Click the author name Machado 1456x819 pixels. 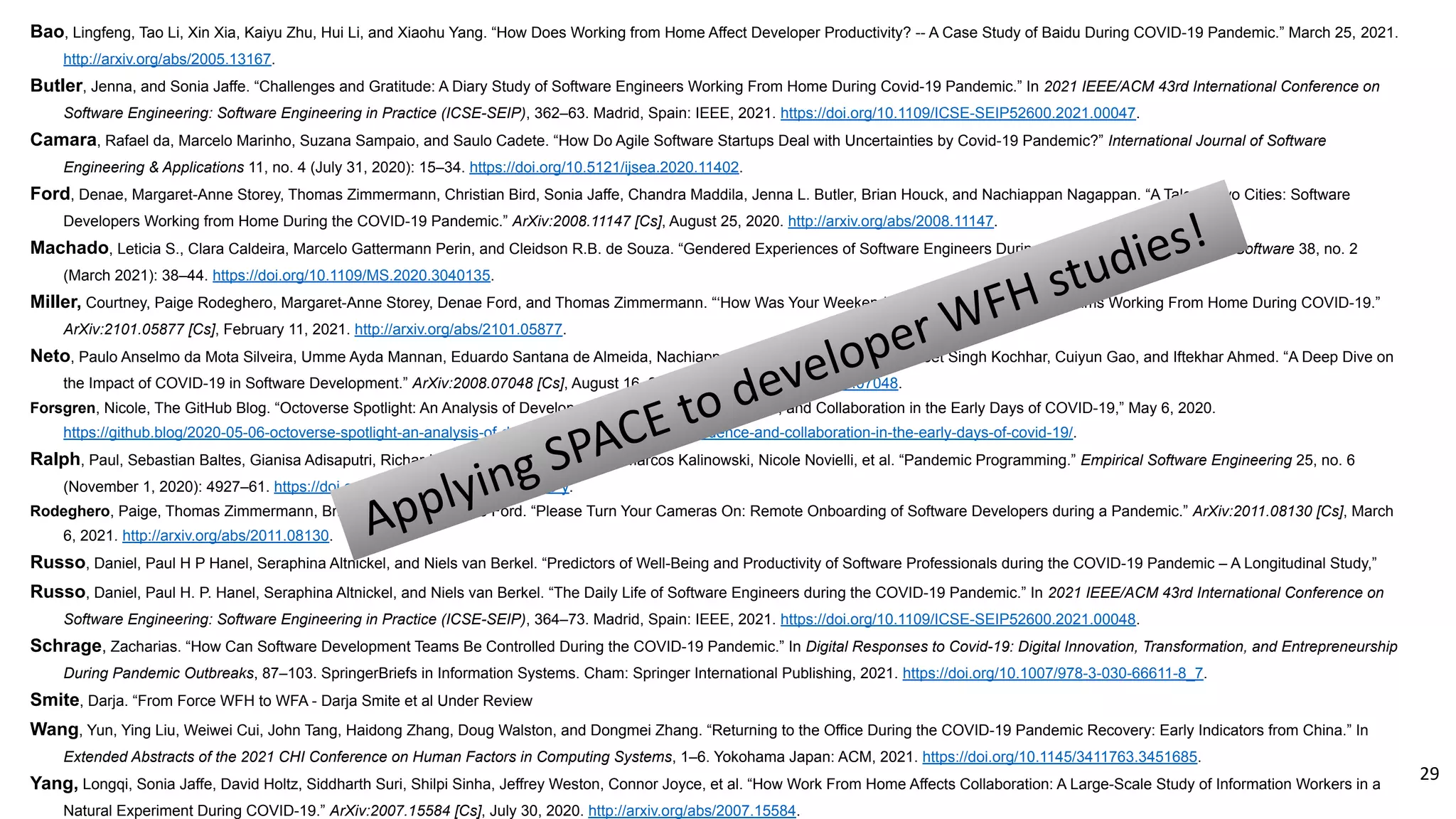pos(69,248)
